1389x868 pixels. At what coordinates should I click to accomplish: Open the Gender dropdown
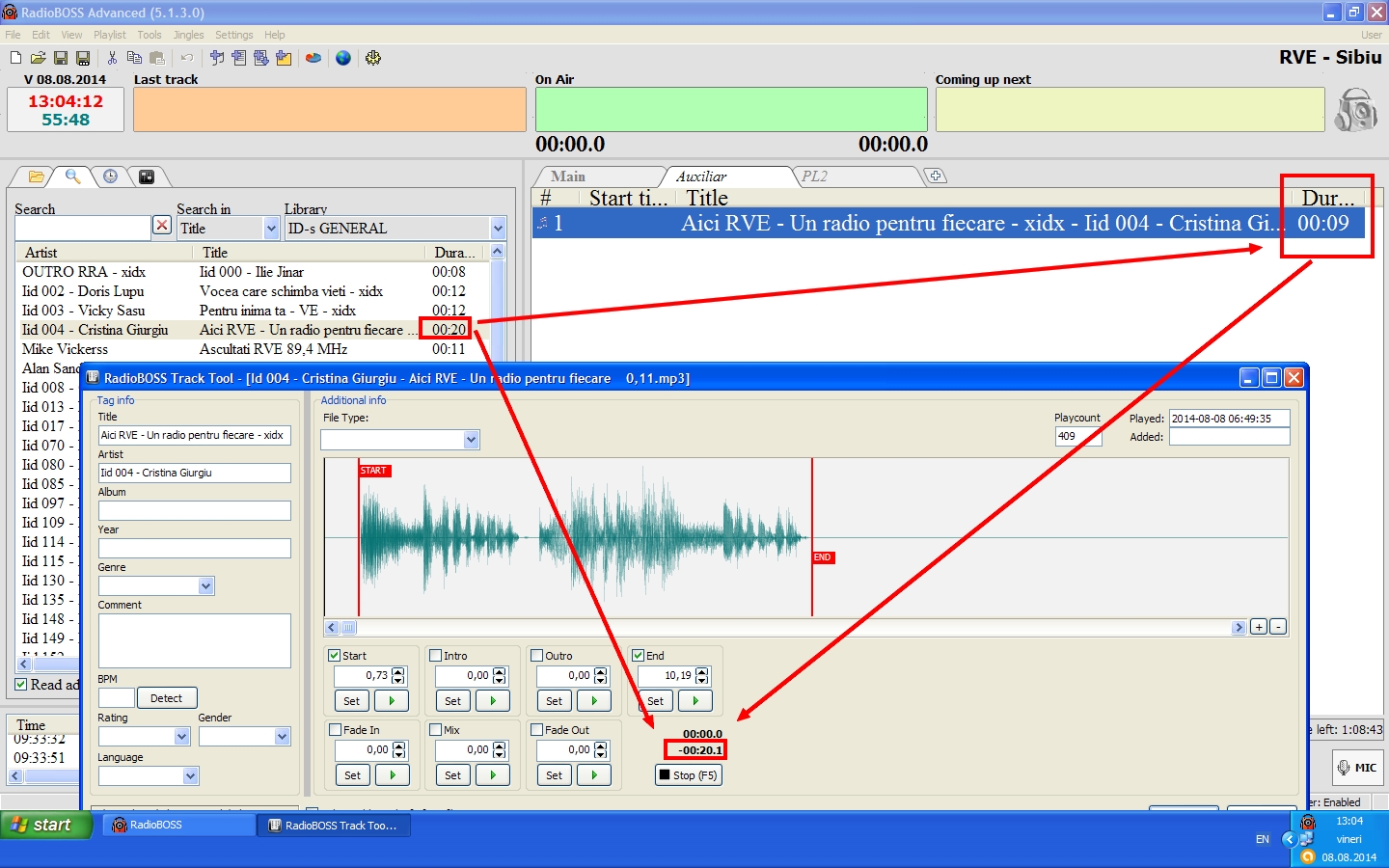coord(282,737)
